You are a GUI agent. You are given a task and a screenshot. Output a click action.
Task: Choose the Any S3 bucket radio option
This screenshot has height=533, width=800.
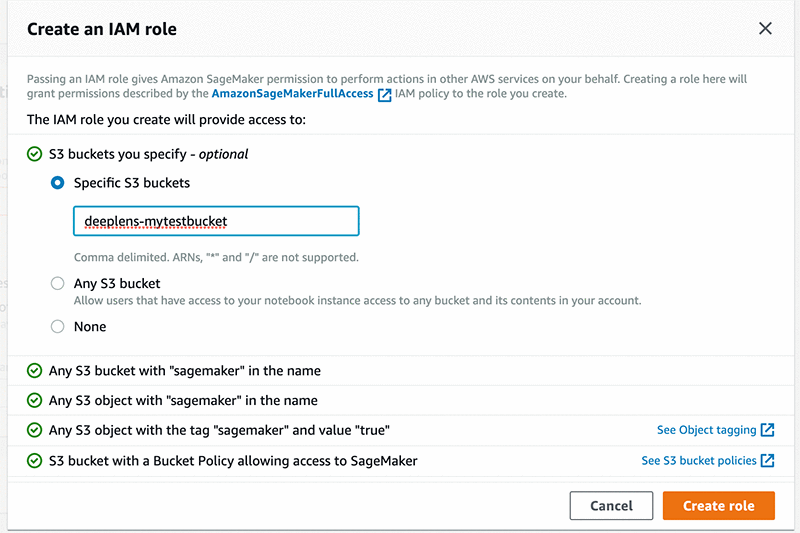[x=58, y=284]
